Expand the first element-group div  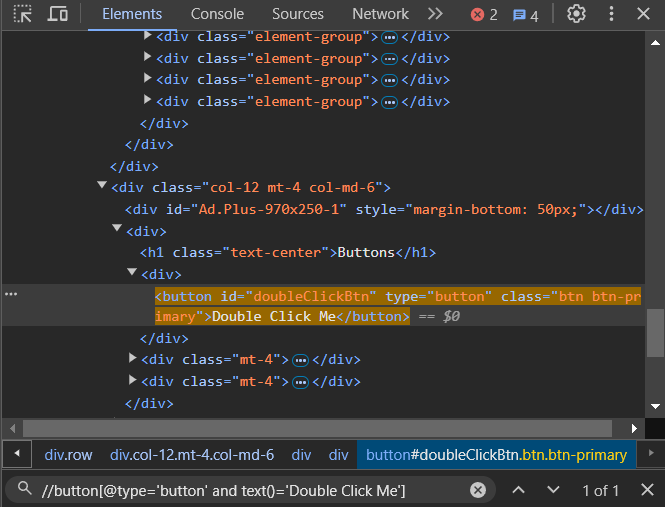tap(148, 36)
